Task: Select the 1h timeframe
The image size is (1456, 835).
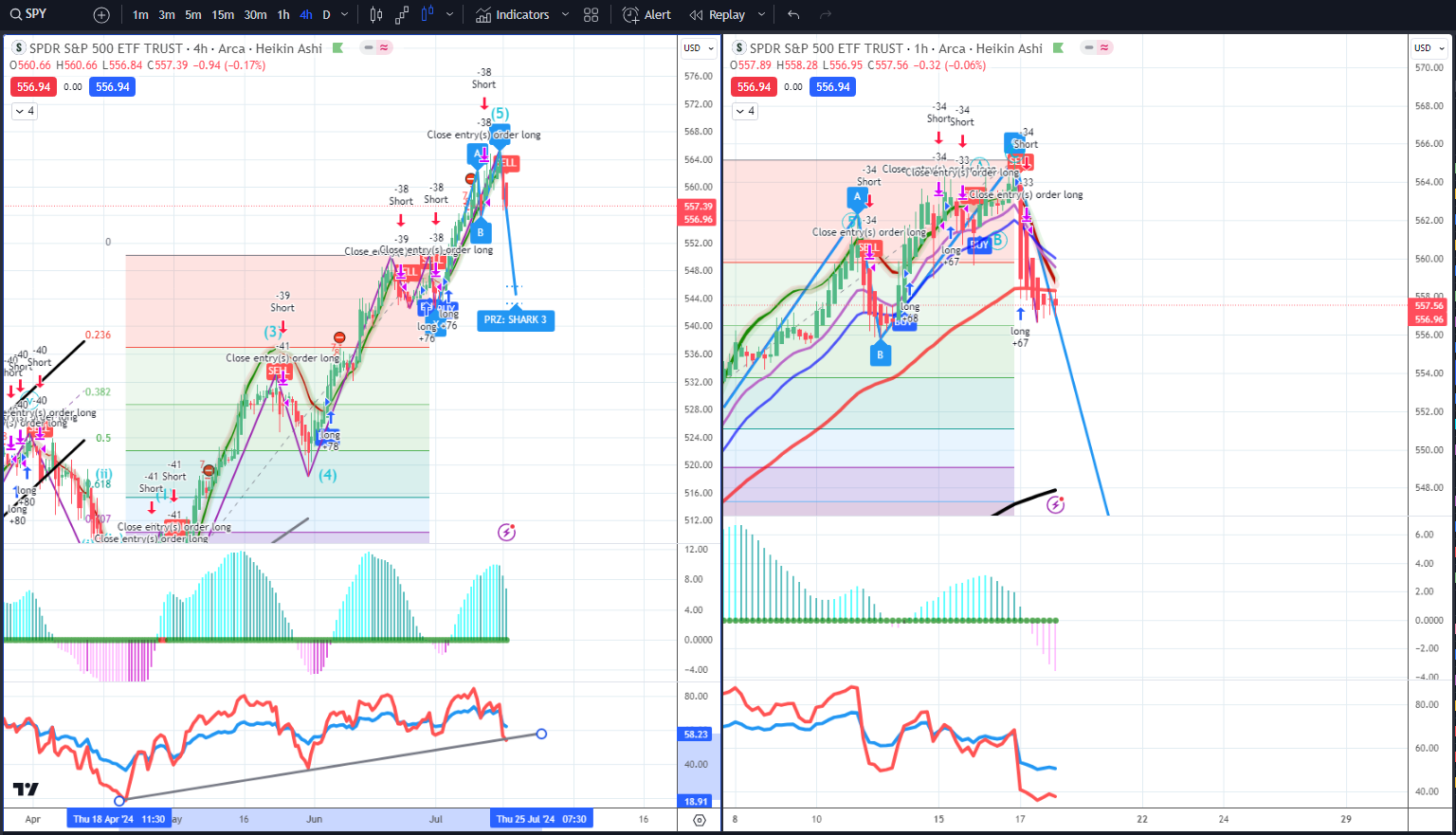Action: (x=283, y=15)
